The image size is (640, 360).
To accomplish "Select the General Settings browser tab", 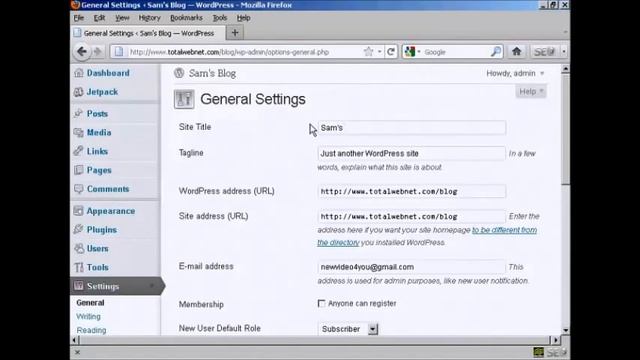I will 148,33.
